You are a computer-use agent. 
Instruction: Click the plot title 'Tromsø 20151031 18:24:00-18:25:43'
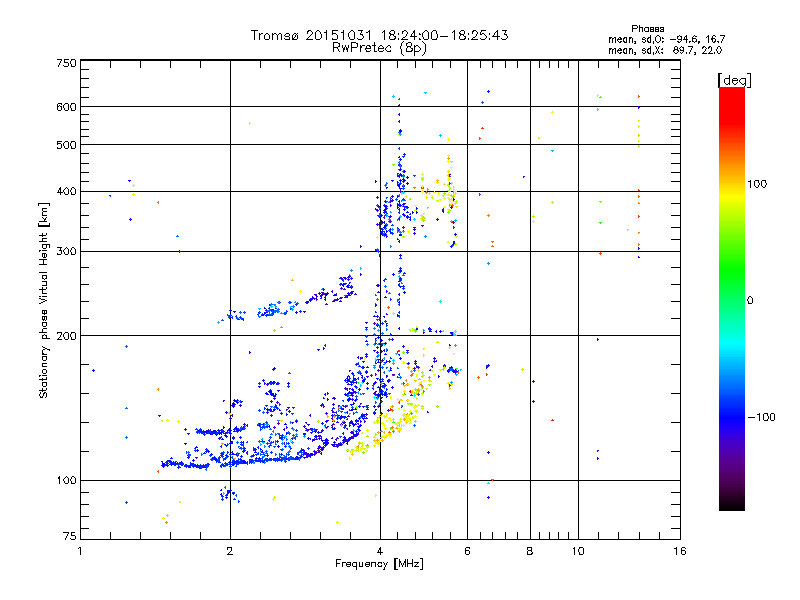(379, 35)
